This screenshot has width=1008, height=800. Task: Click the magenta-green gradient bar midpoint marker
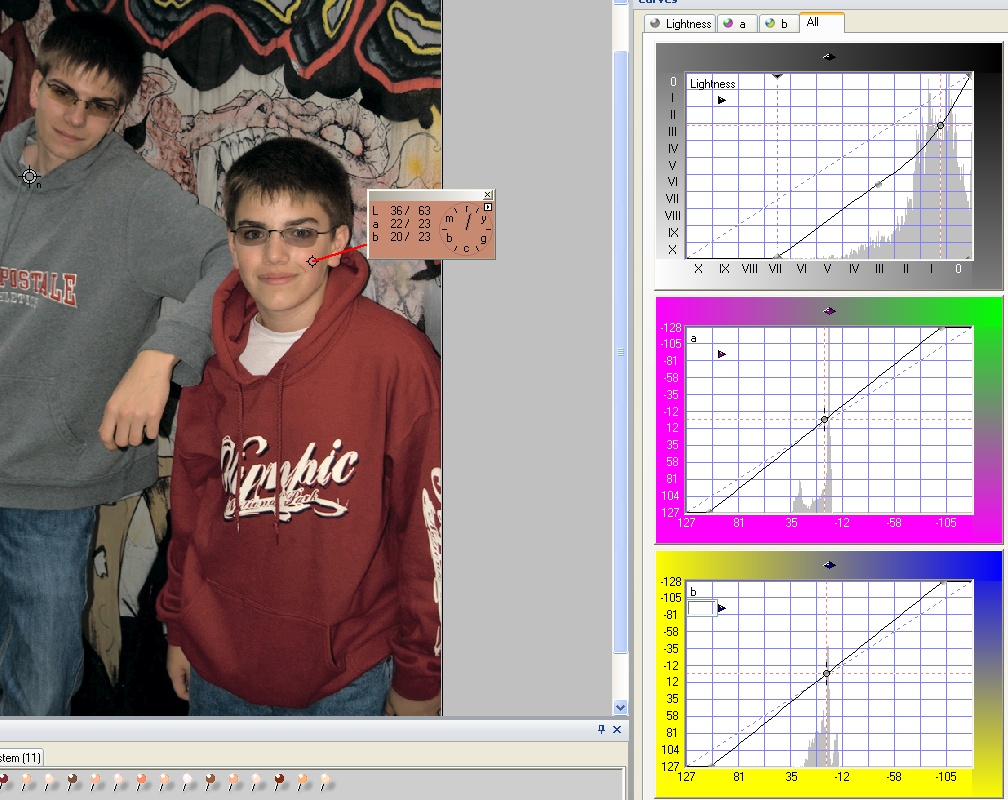click(x=829, y=311)
